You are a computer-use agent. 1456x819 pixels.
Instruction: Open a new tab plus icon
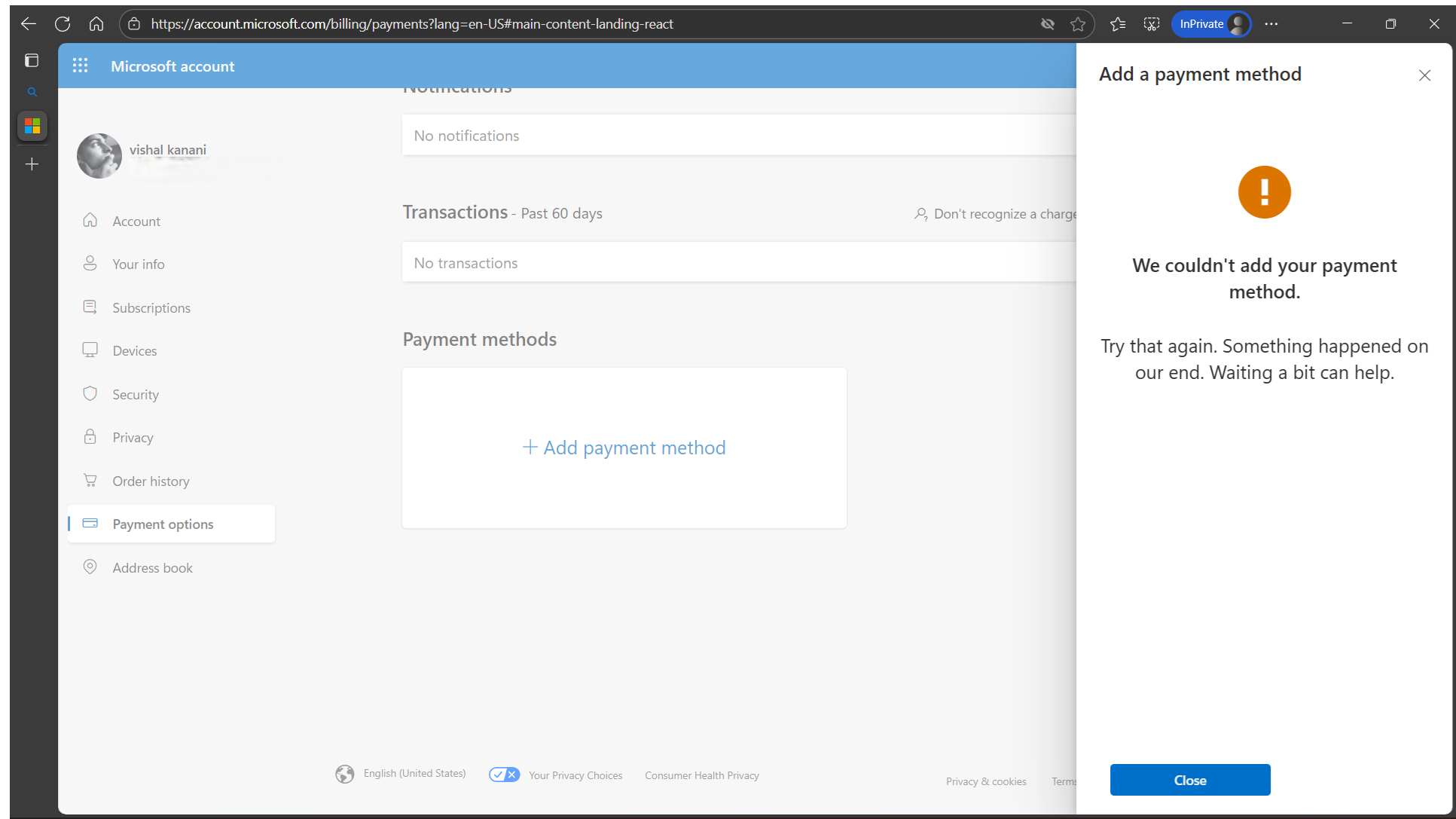coord(32,164)
